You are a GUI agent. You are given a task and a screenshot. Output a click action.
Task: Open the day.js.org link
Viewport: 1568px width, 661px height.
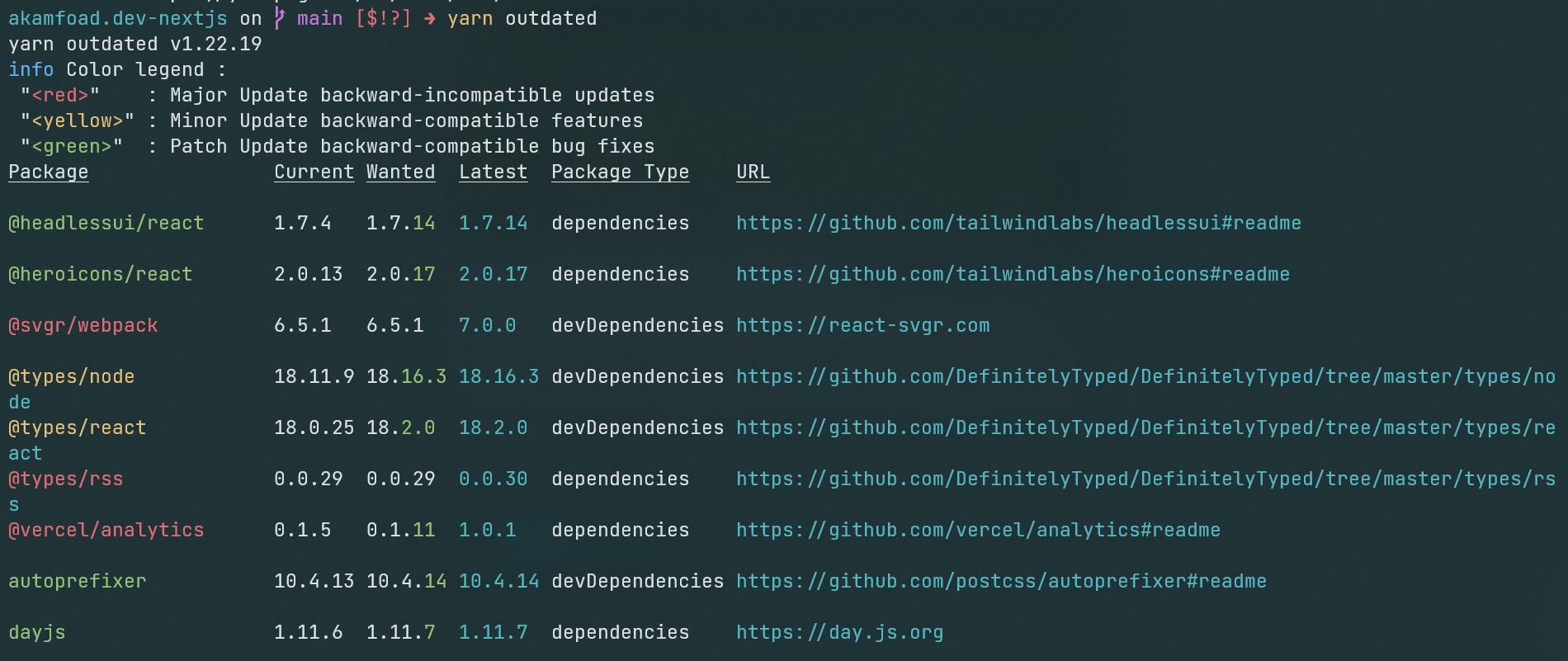pos(839,632)
